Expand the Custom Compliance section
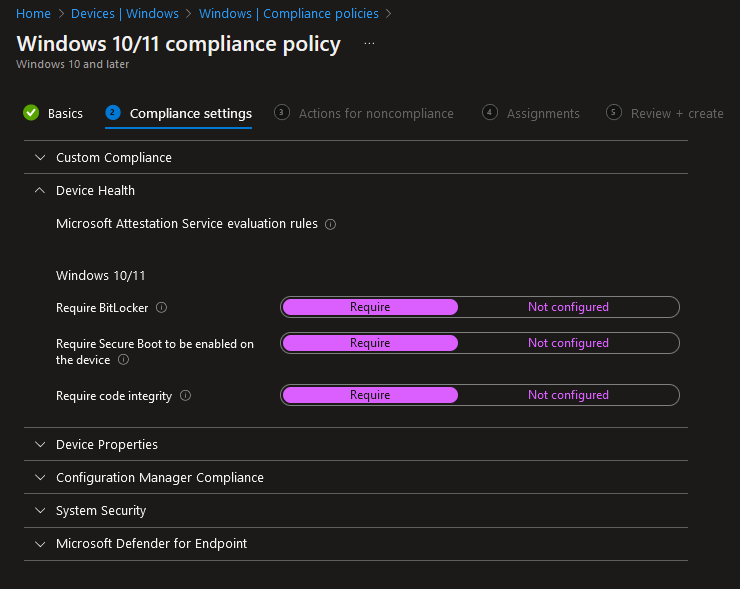 [x=356, y=158]
